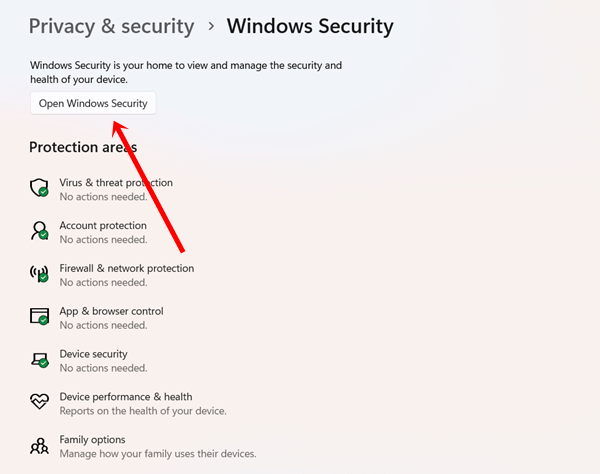Image resolution: width=600 pixels, height=474 pixels.
Task: Click the App & browser control window icon
Action: point(40,317)
